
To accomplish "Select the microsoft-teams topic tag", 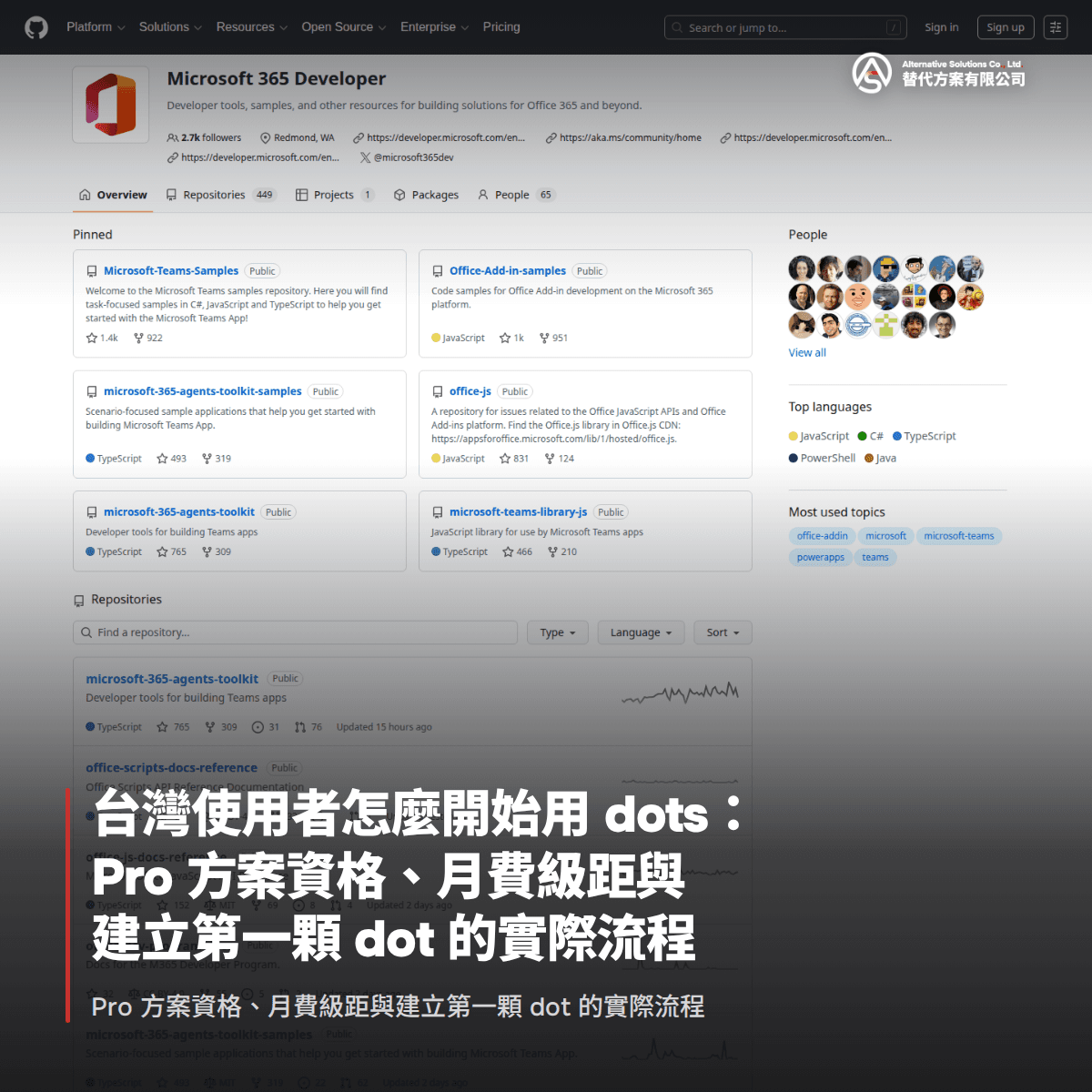I will [x=959, y=536].
